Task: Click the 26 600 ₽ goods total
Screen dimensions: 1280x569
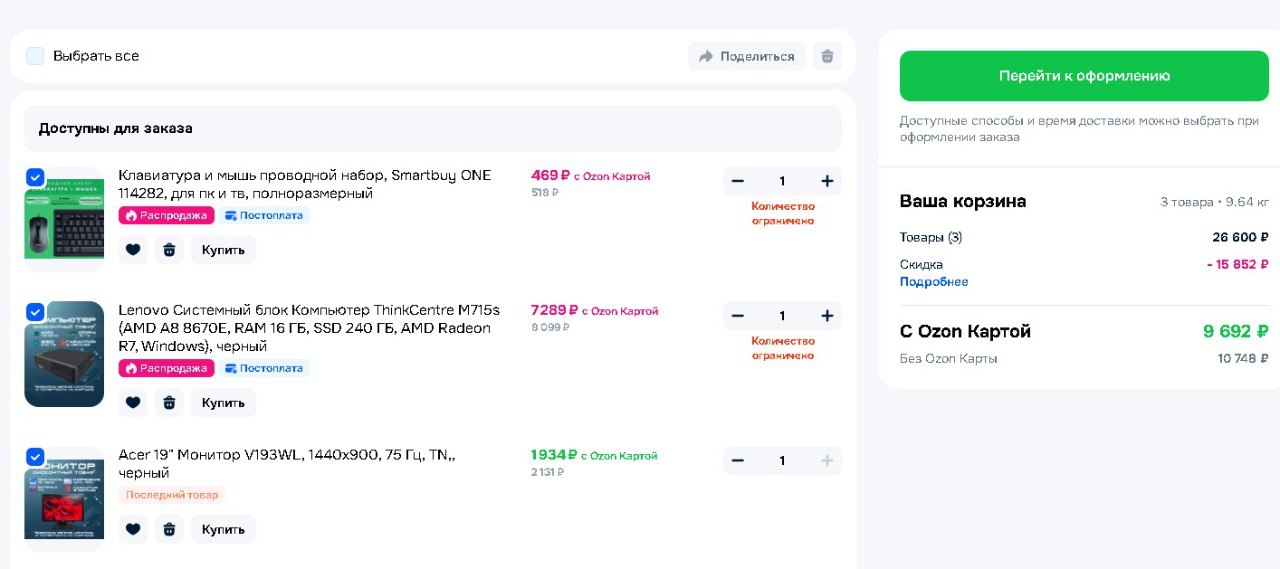Action: point(1240,237)
